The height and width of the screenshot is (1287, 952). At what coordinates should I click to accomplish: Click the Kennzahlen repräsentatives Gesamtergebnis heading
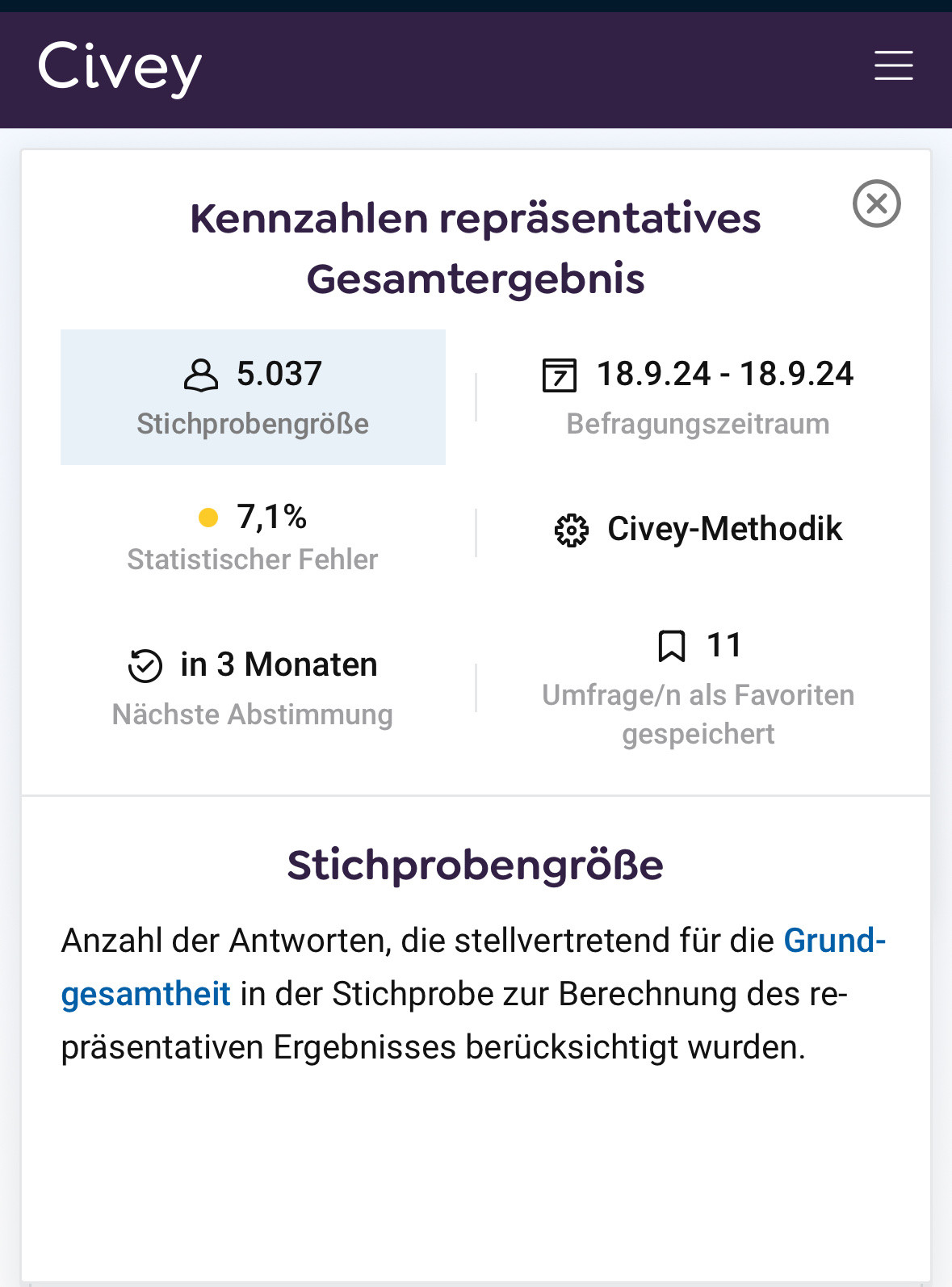tap(476, 249)
